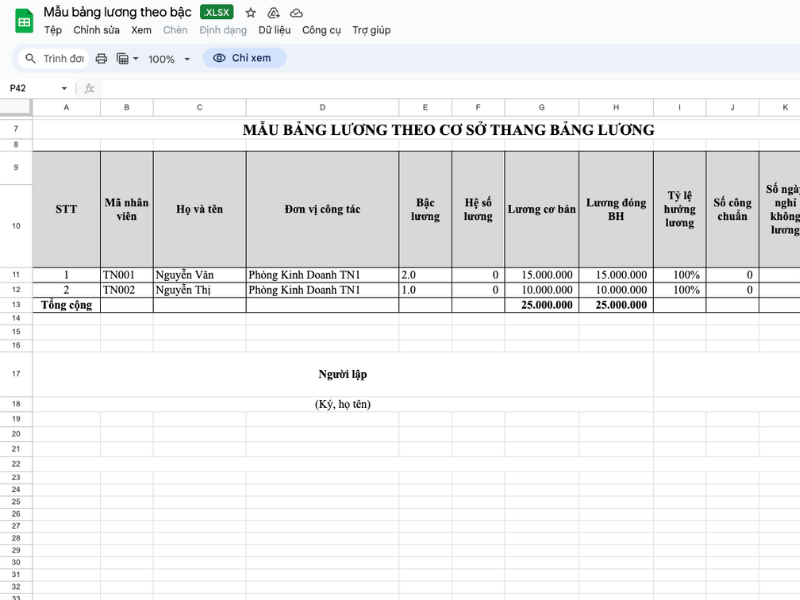The width and height of the screenshot is (800, 600).
Task: Select the paint format tool
Action: [x=122, y=58]
